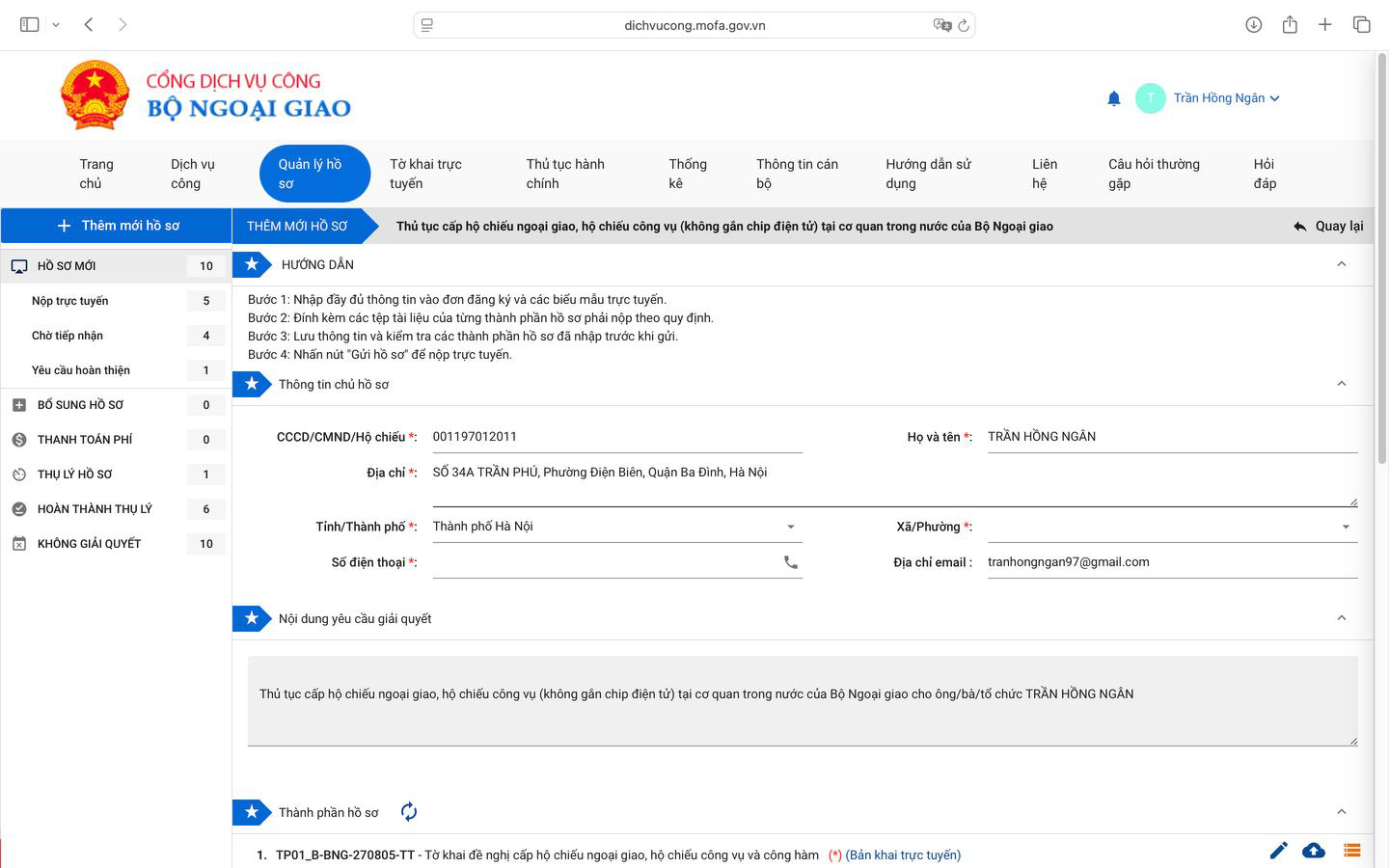Open the Tờ khai trực tuyến menu
The width and height of the screenshot is (1389, 868).
click(425, 174)
